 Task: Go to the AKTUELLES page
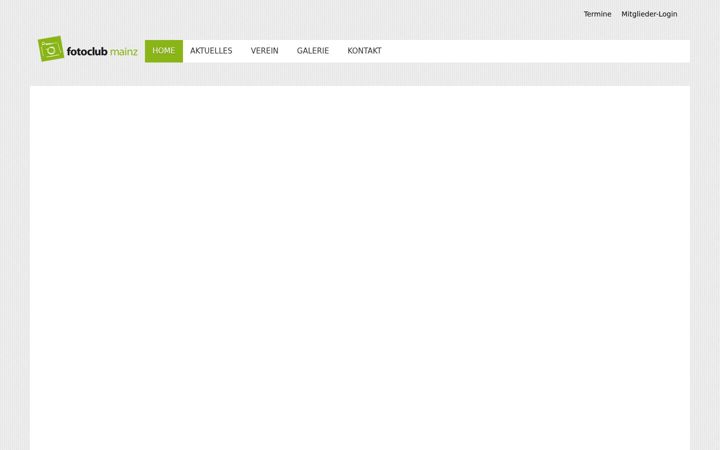211,51
